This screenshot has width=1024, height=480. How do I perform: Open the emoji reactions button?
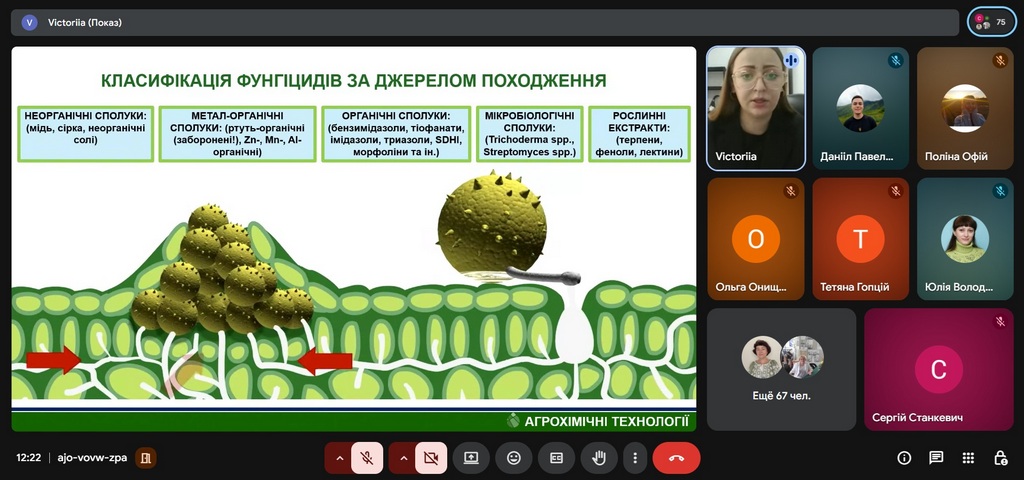click(x=514, y=458)
